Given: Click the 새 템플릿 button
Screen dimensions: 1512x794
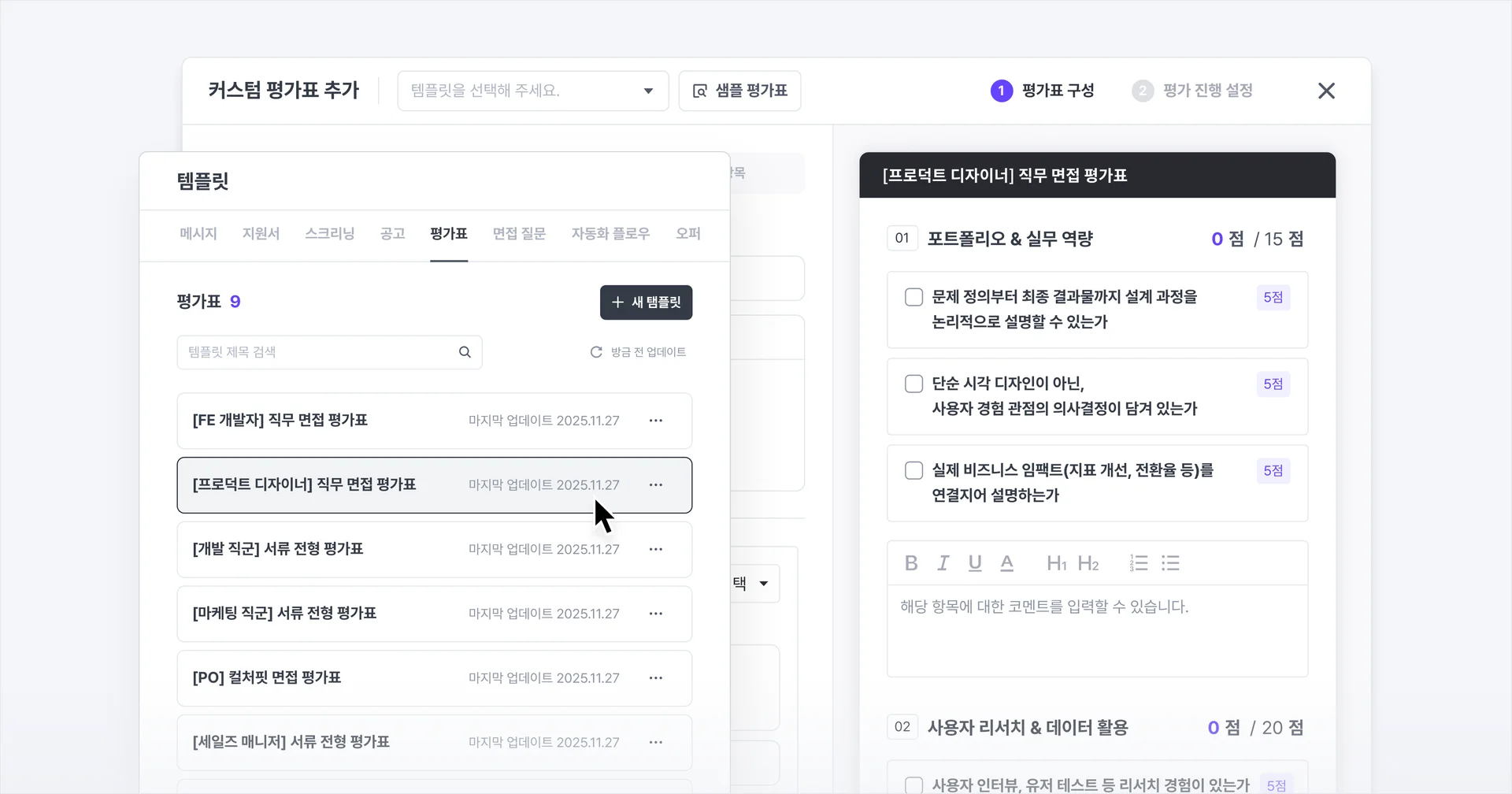Looking at the screenshot, I should click(646, 302).
